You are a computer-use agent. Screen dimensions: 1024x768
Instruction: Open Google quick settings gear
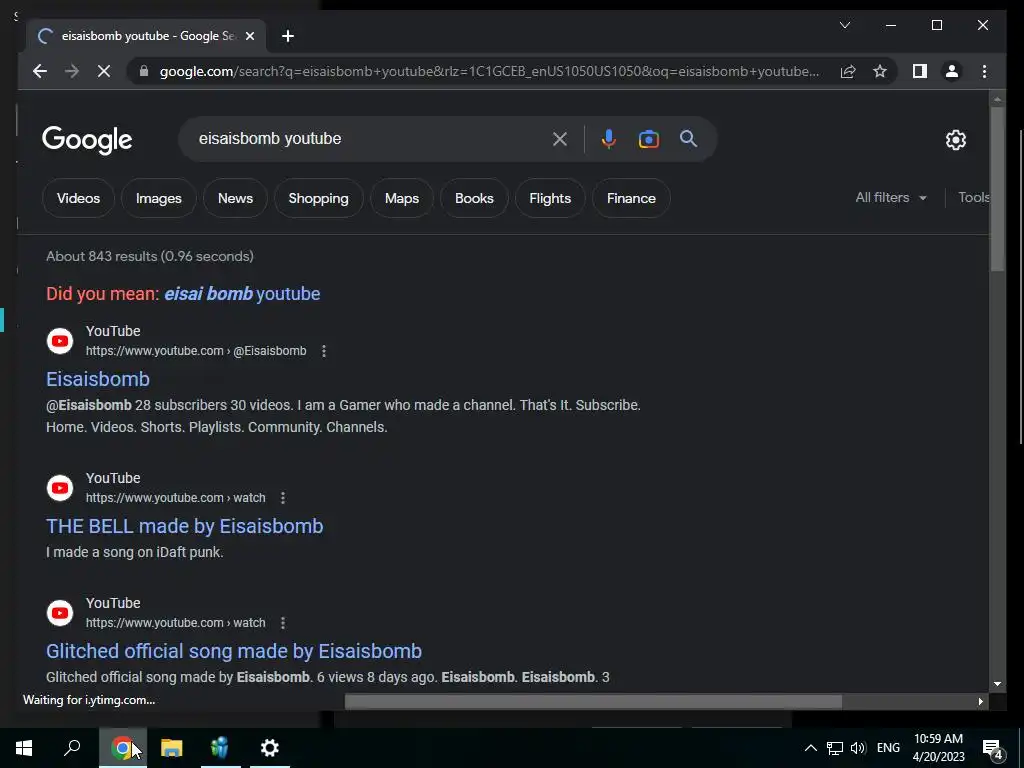tap(955, 139)
